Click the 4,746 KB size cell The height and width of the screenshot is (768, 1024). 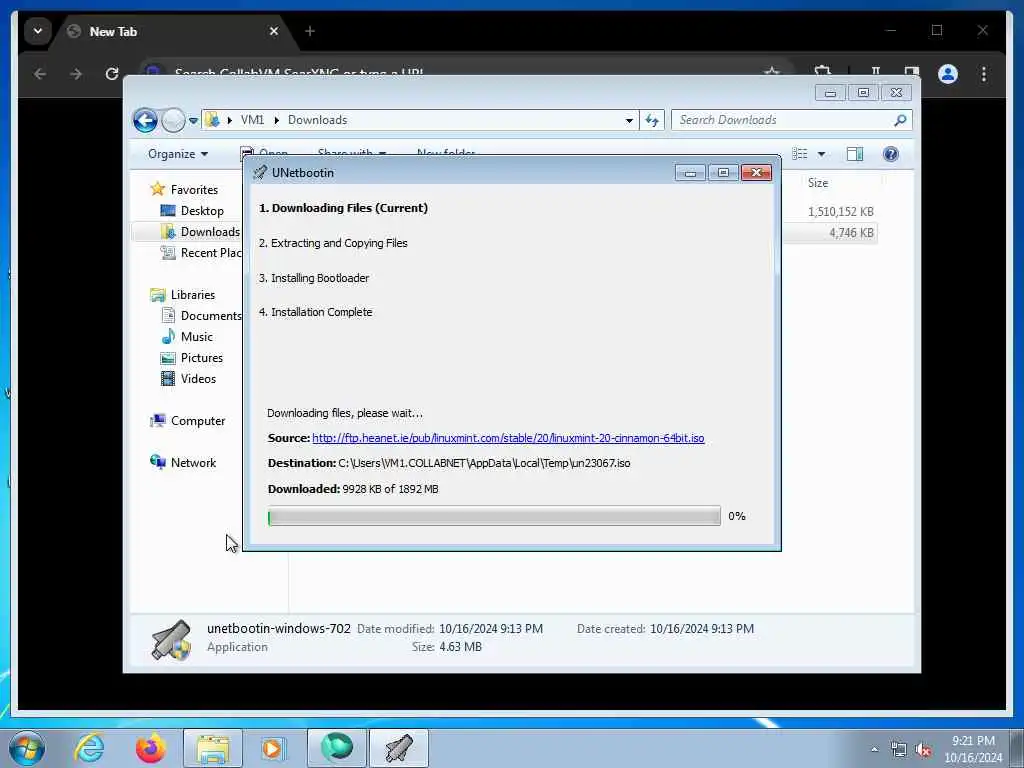851,233
